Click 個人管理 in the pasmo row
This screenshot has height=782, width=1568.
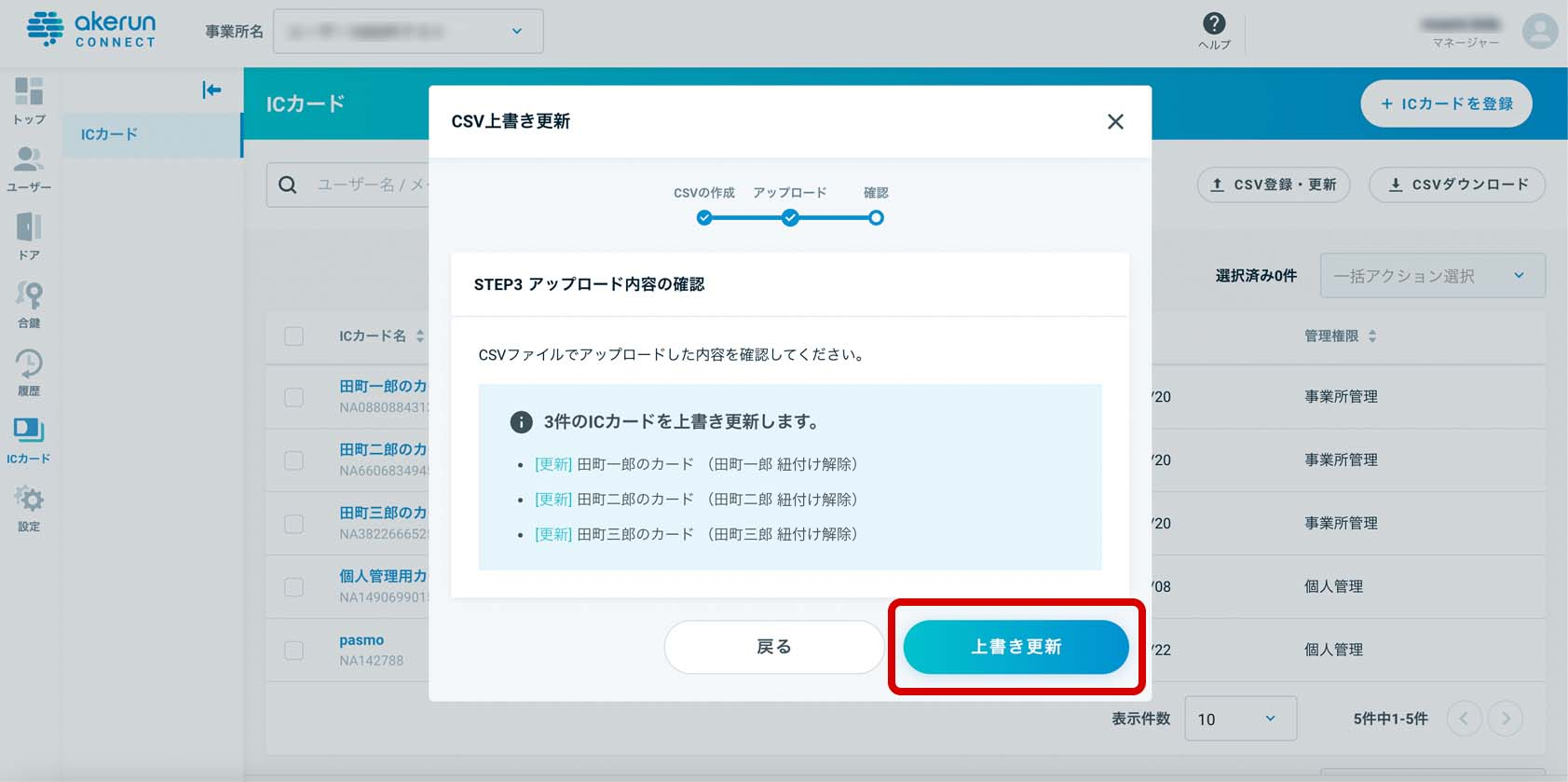[1333, 650]
